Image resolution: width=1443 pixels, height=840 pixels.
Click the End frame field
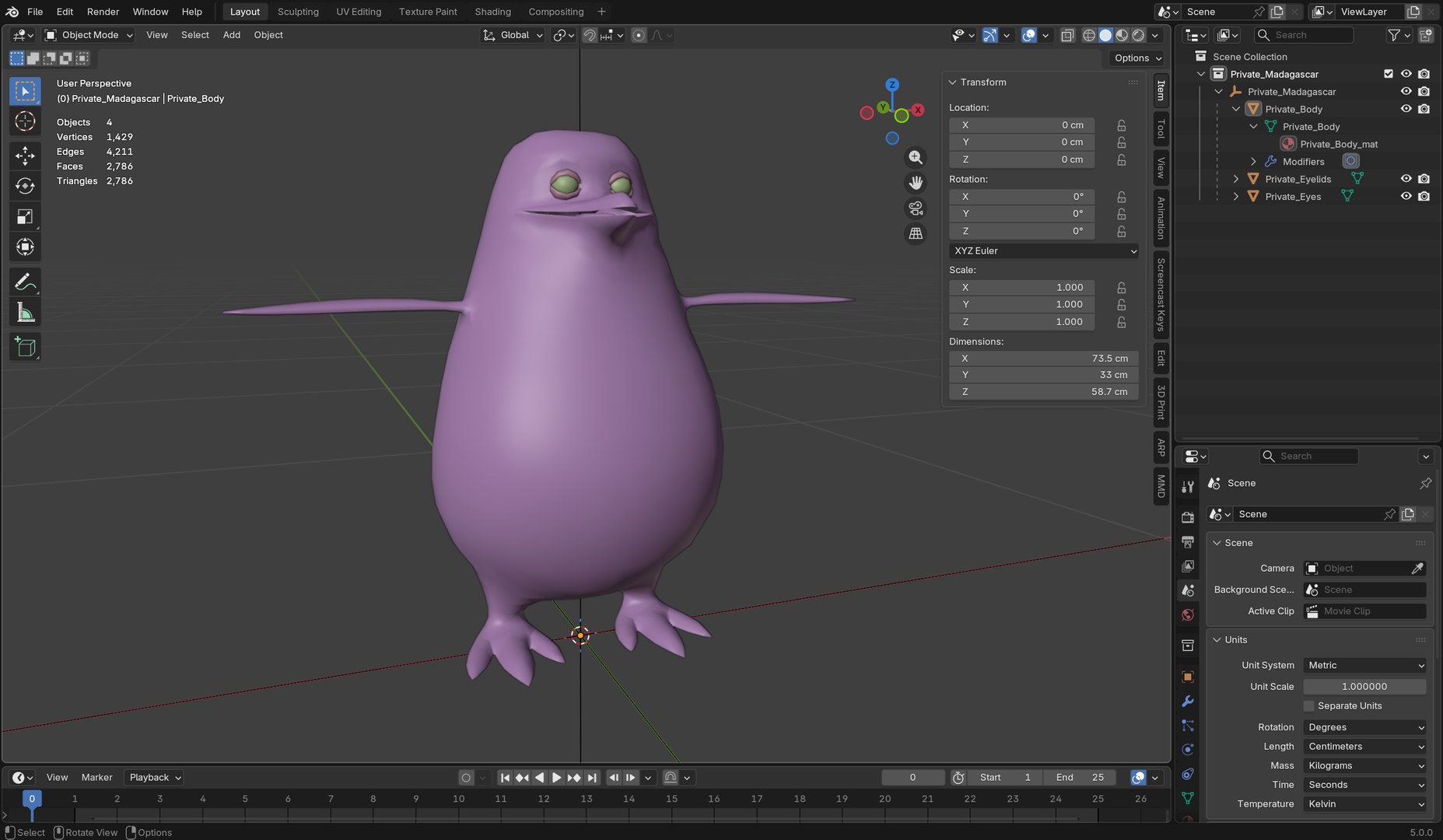click(1080, 778)
